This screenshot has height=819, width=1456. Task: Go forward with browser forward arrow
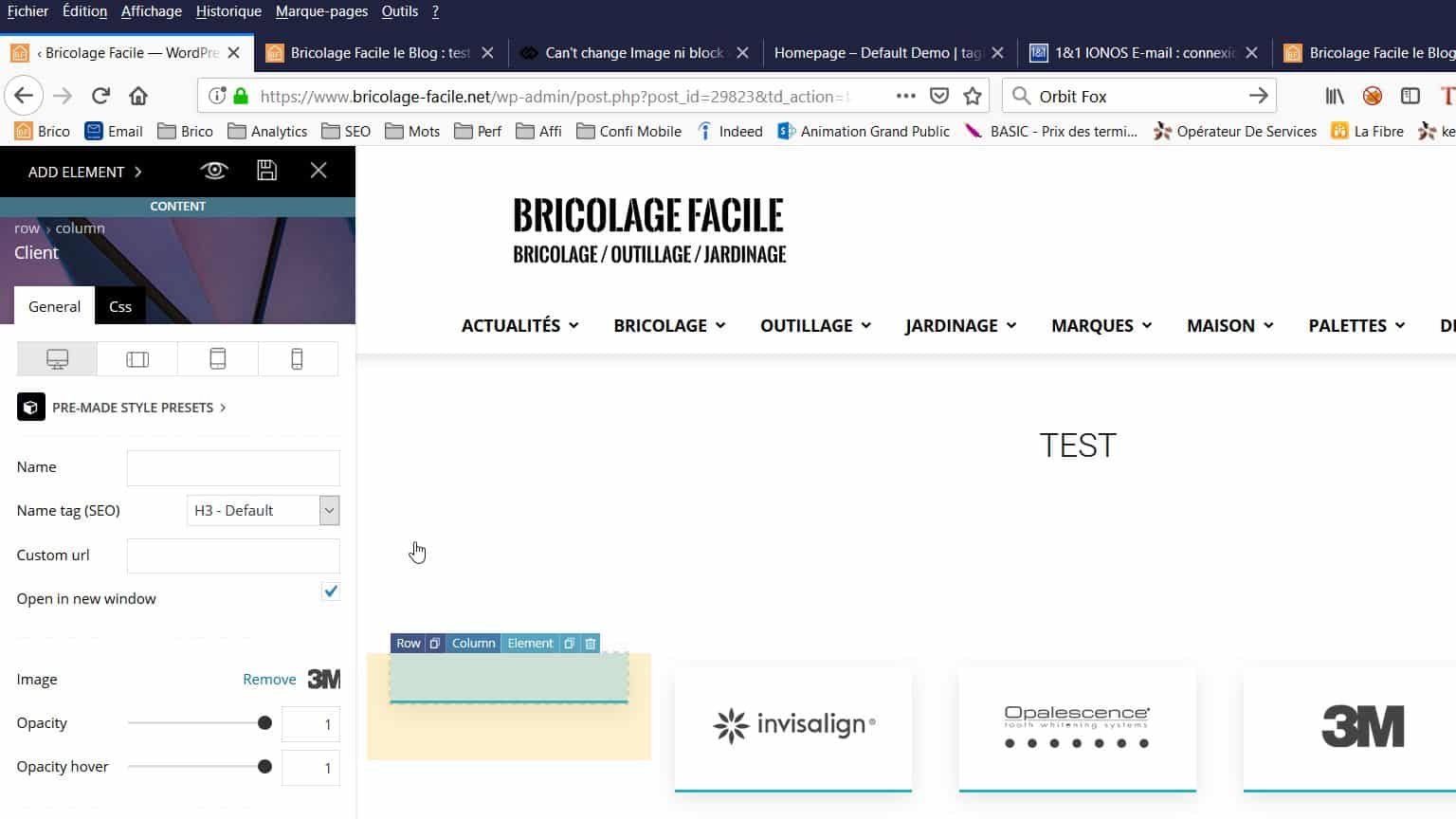click(x=63, y=96)
